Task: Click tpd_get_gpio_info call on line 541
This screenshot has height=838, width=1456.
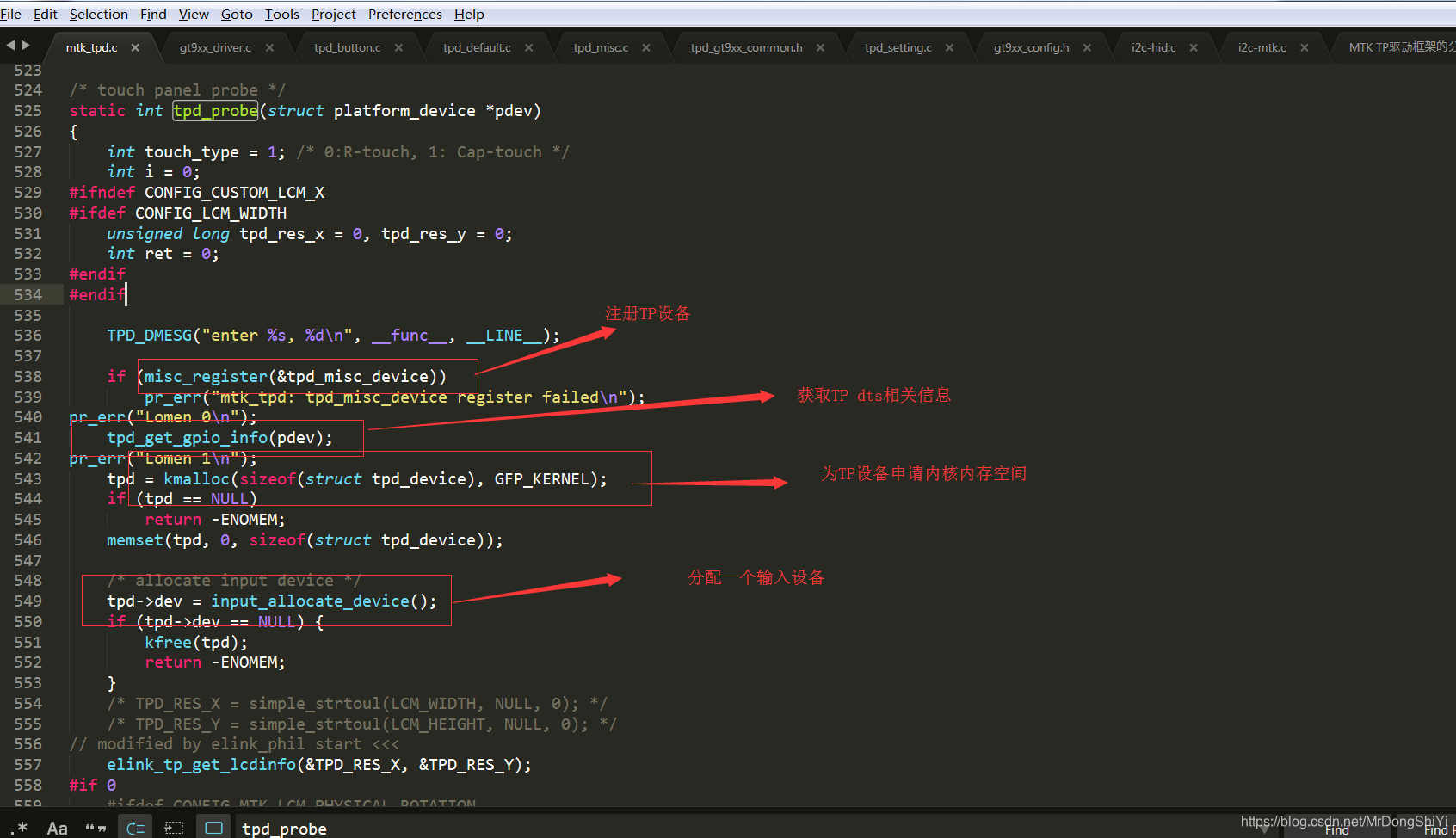Action: click(188, 437)
